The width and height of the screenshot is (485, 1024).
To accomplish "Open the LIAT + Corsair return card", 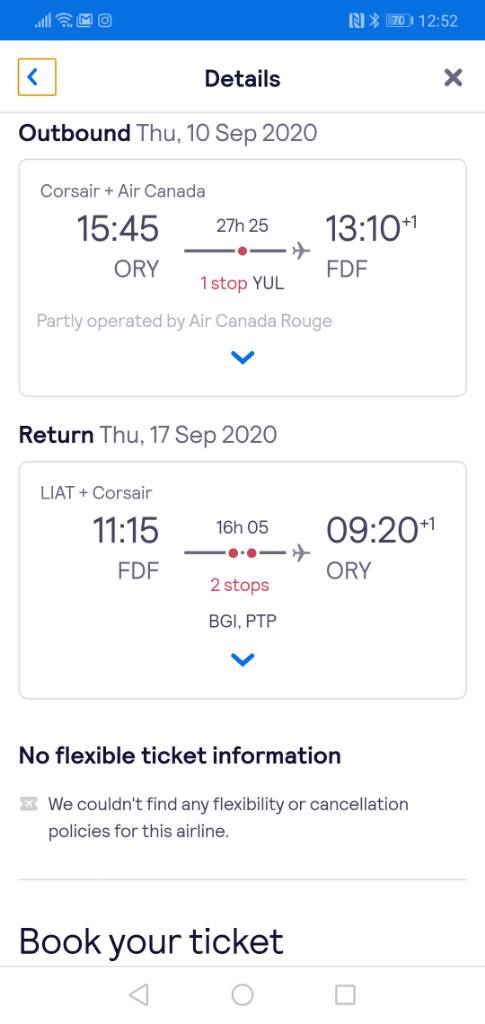I will tap(242, 580).
